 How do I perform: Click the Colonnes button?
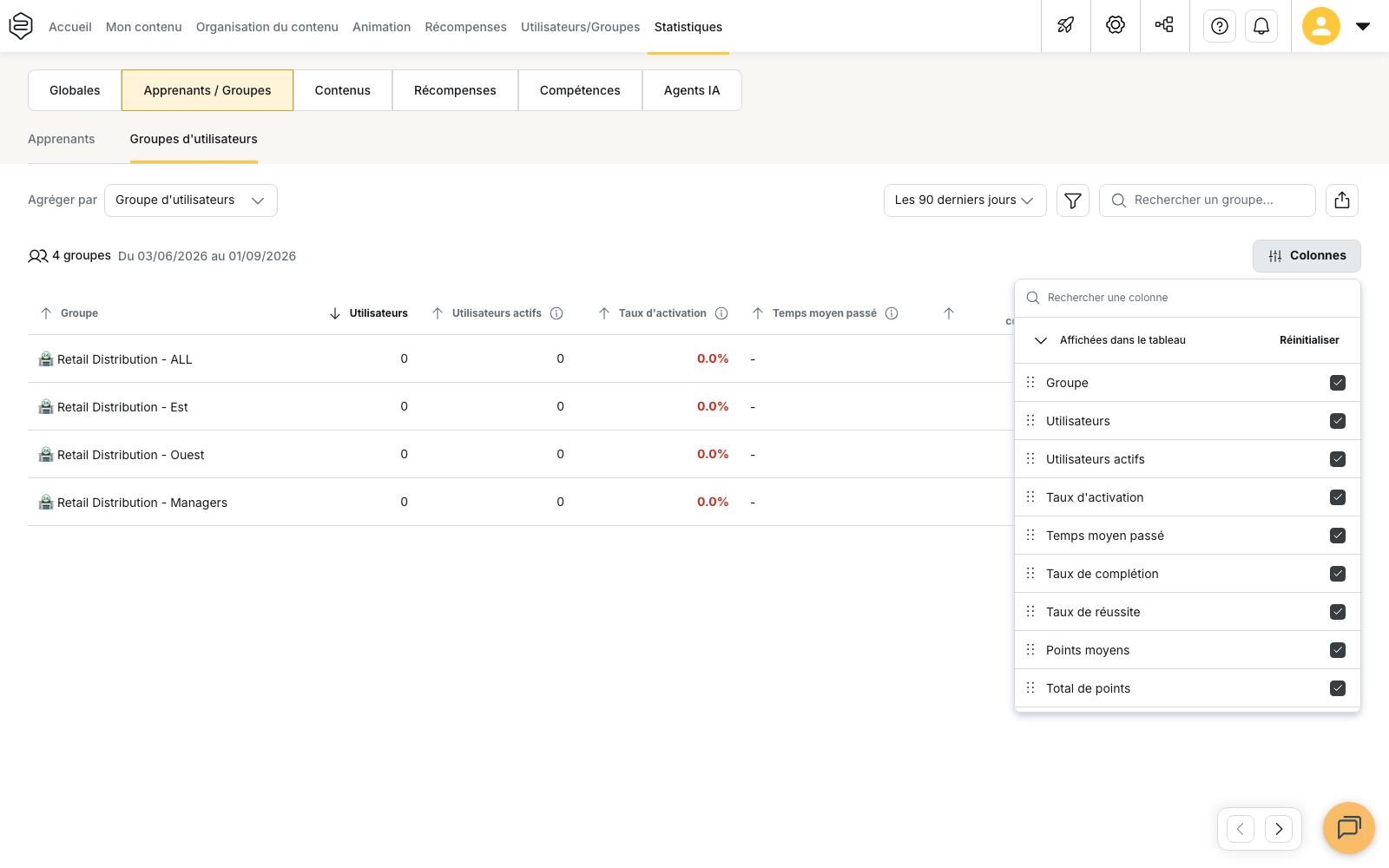coord(1307,256)
